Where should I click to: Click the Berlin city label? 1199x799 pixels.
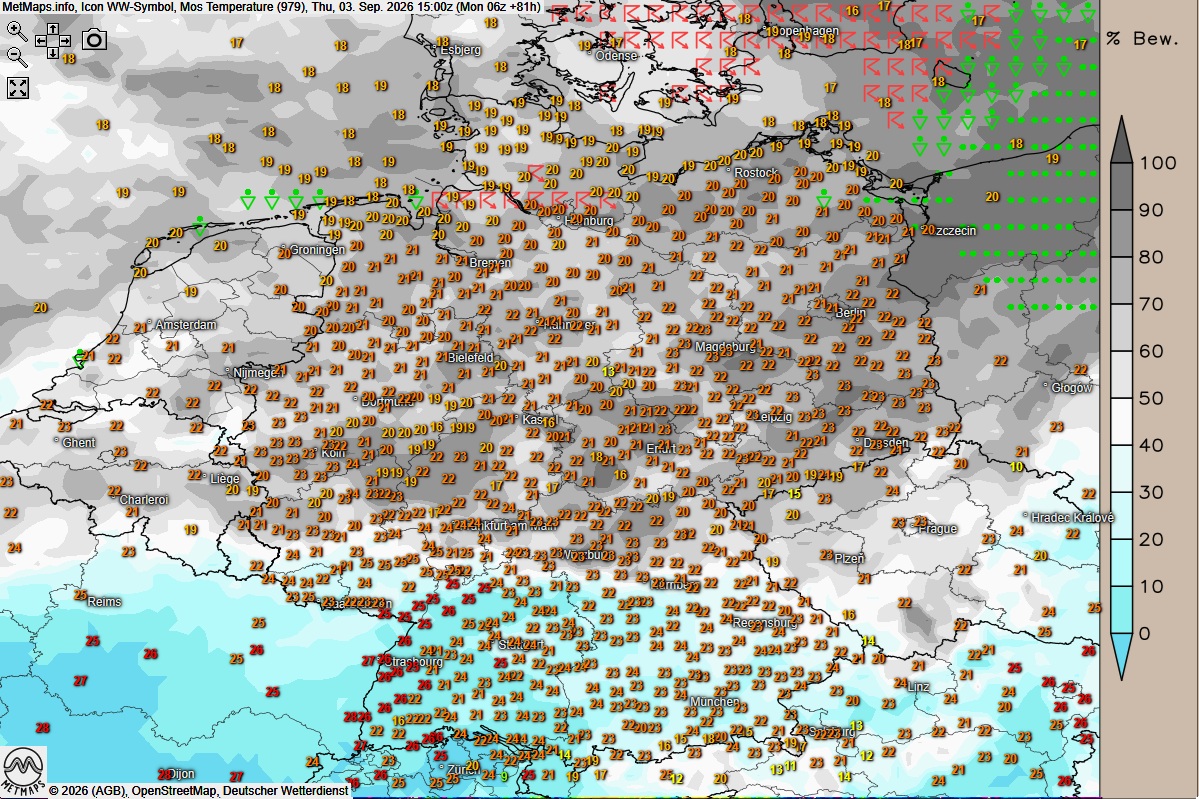pos(850,312)
